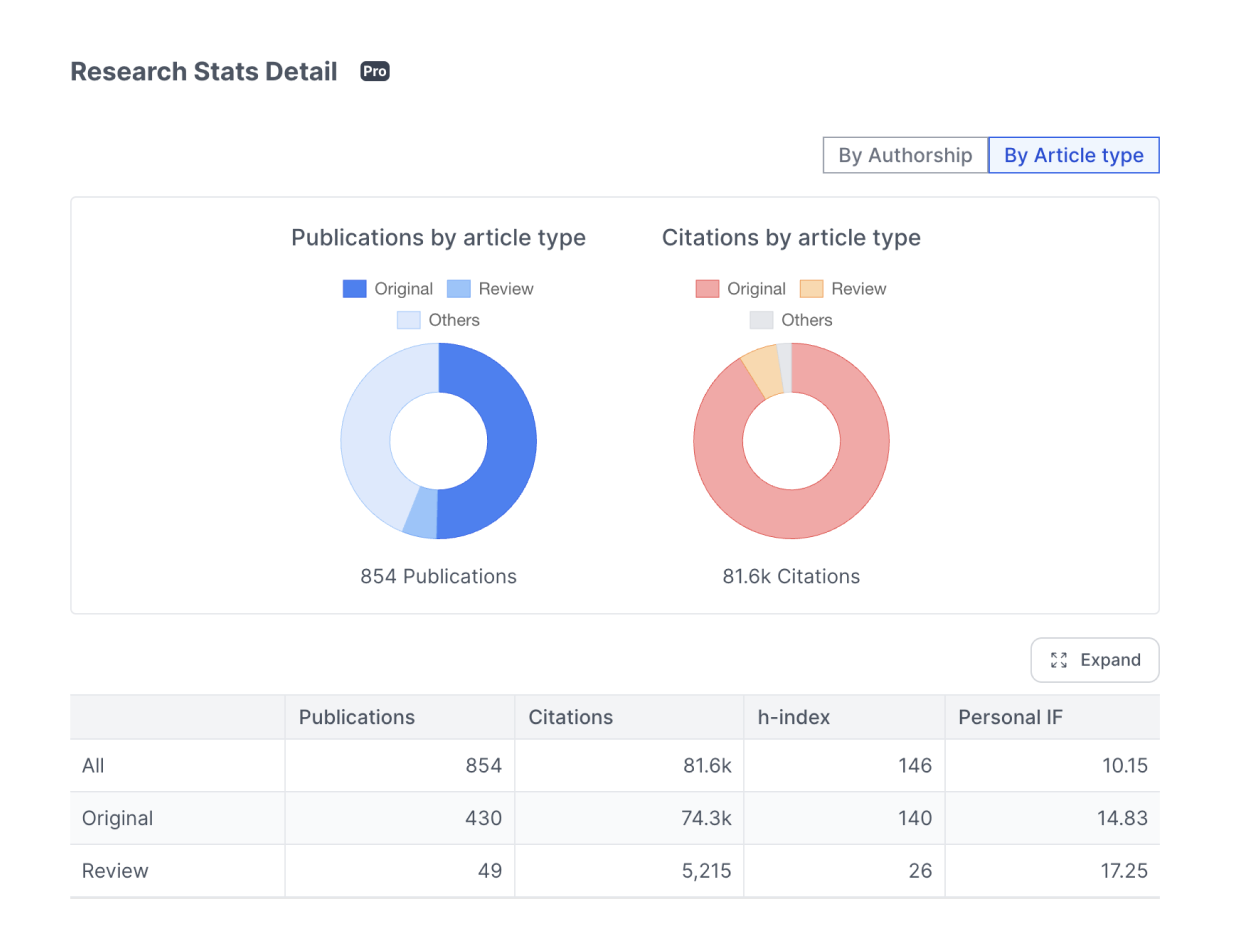Click the Expand button above the table
The width and height of the screenshot is (1238, 946).
tap(1094, 660)
